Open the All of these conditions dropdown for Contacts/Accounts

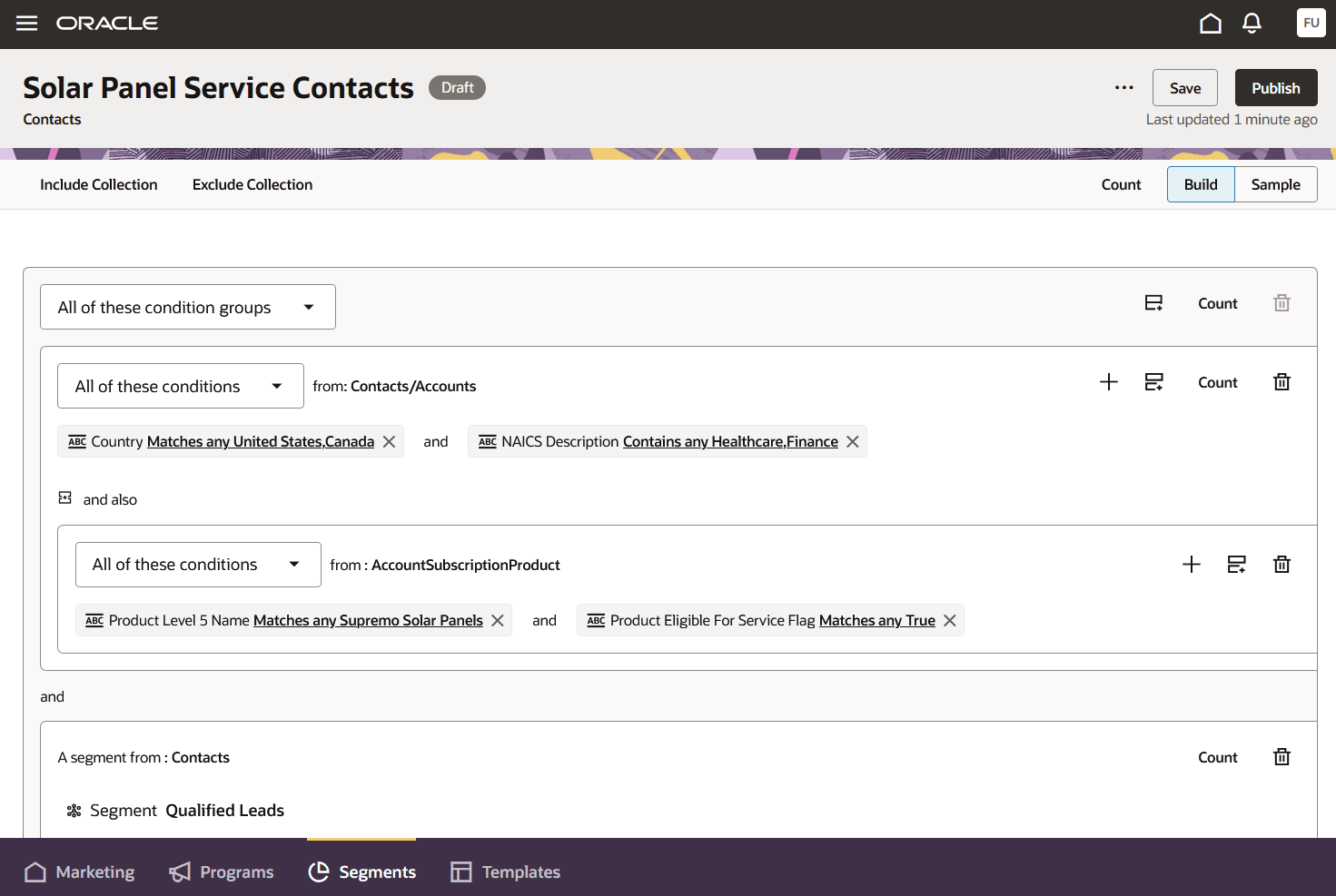[180, 386]
